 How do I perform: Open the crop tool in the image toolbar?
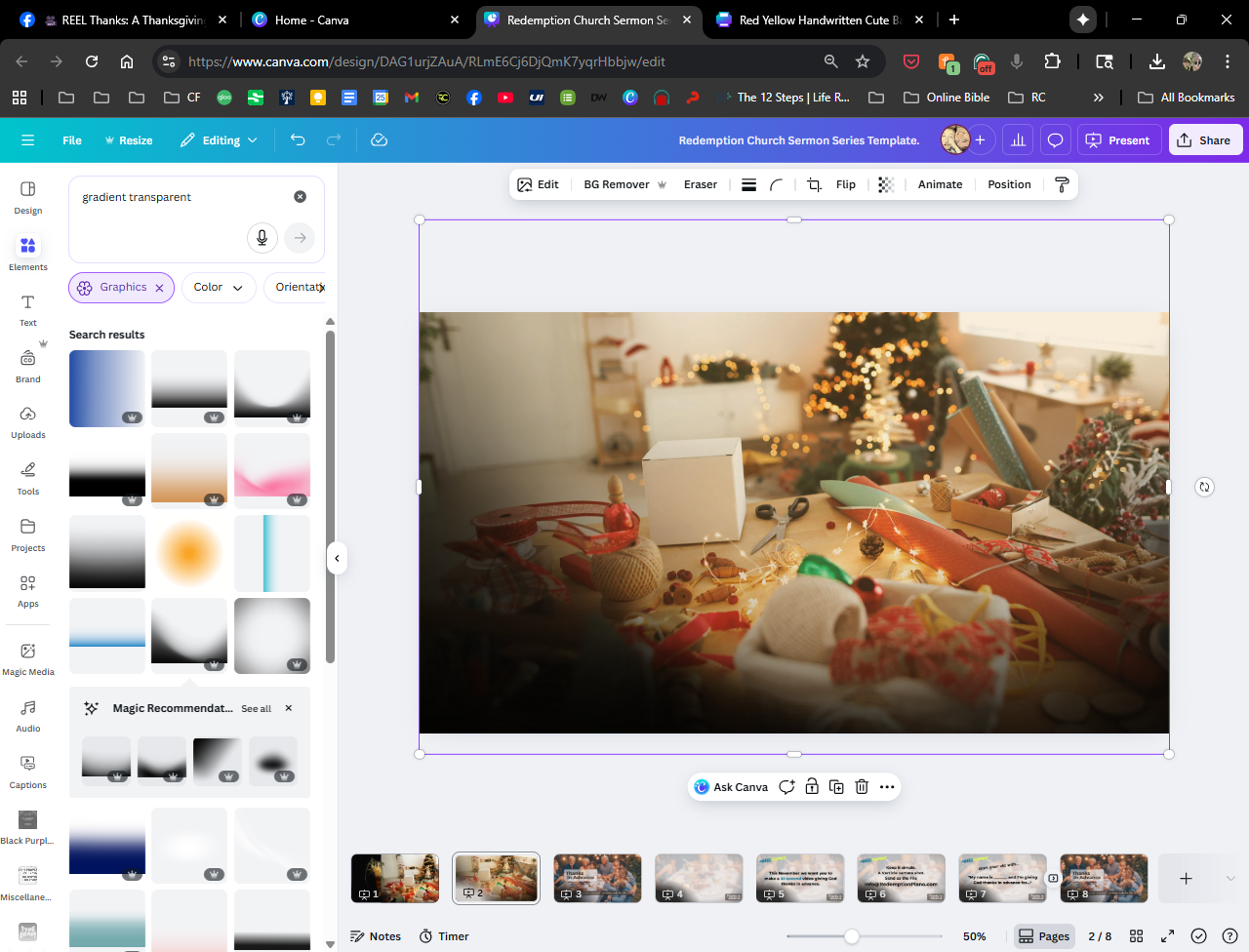point(814,184)
